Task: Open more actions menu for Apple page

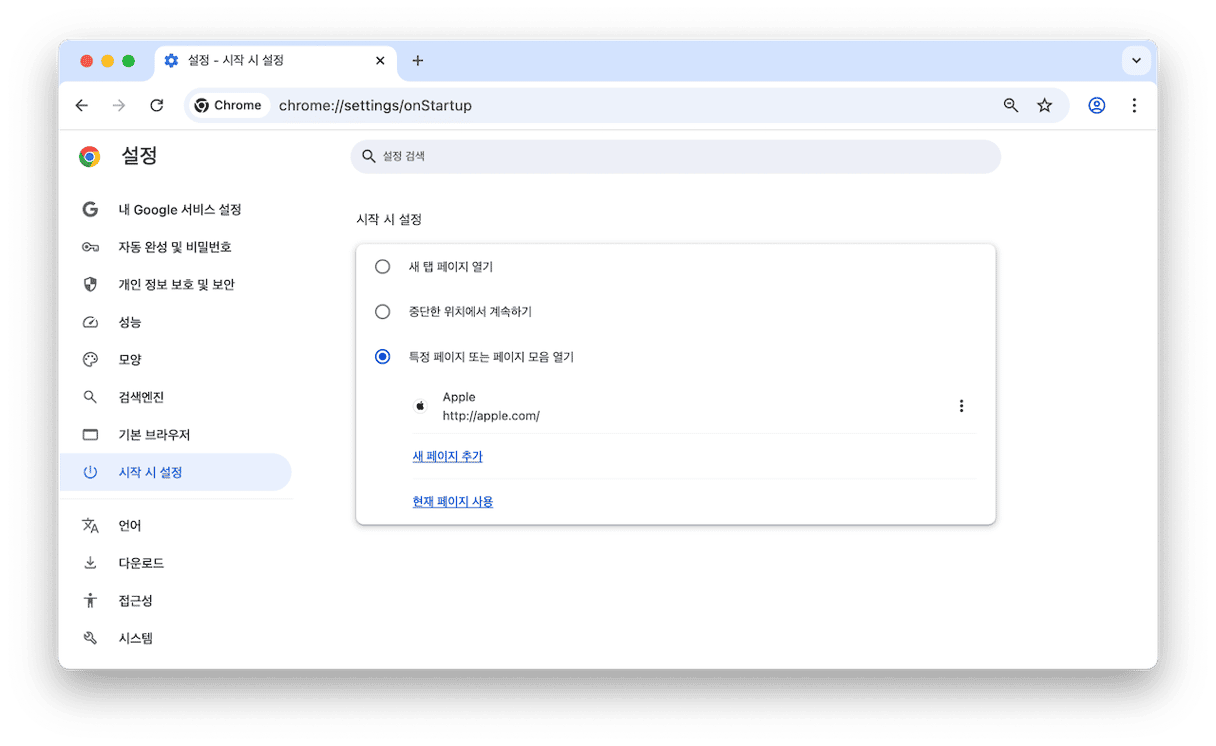Action: (x=961, y=406)
